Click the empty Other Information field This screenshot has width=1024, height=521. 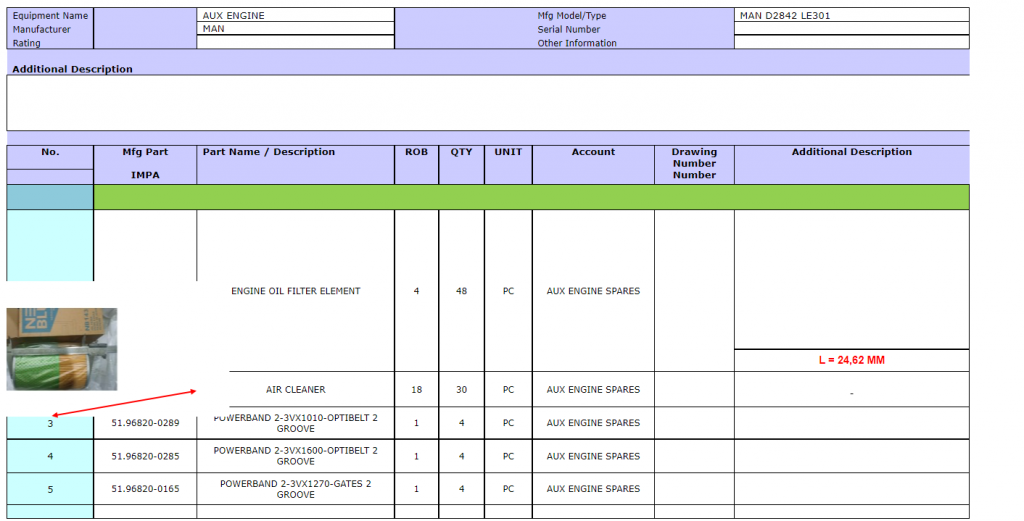pos(851,43)
